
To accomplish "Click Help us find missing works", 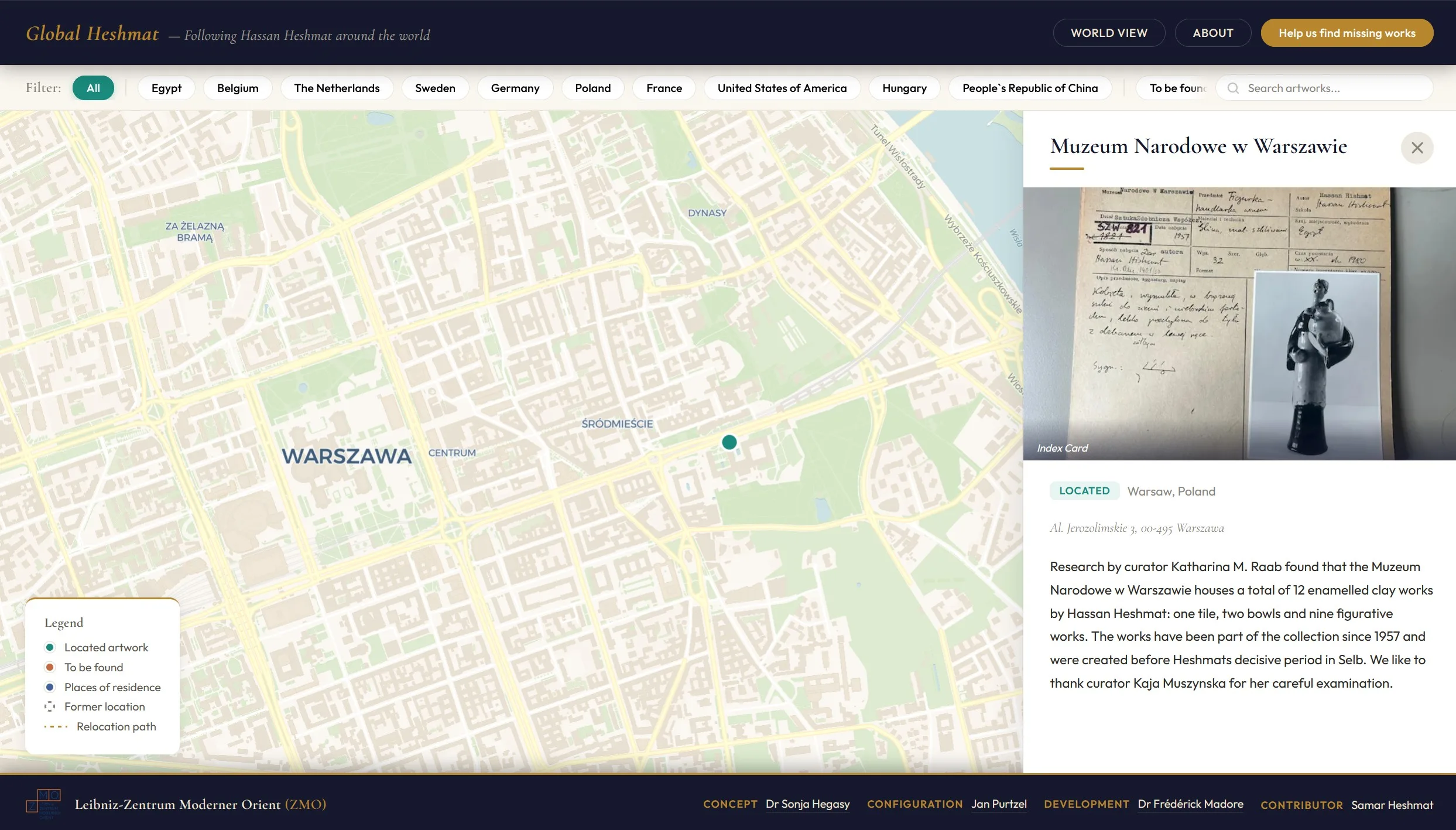I will (1347, 33).
